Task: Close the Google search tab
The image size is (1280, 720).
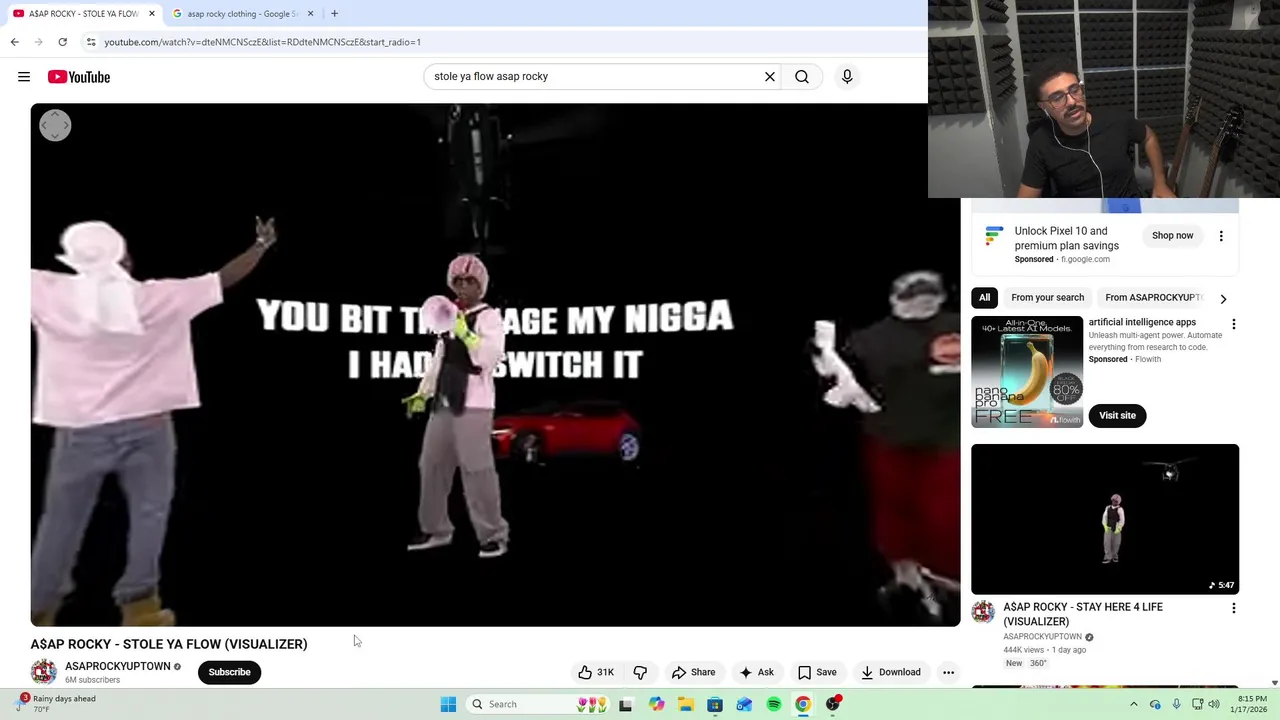Action: (x=310, y=14)
